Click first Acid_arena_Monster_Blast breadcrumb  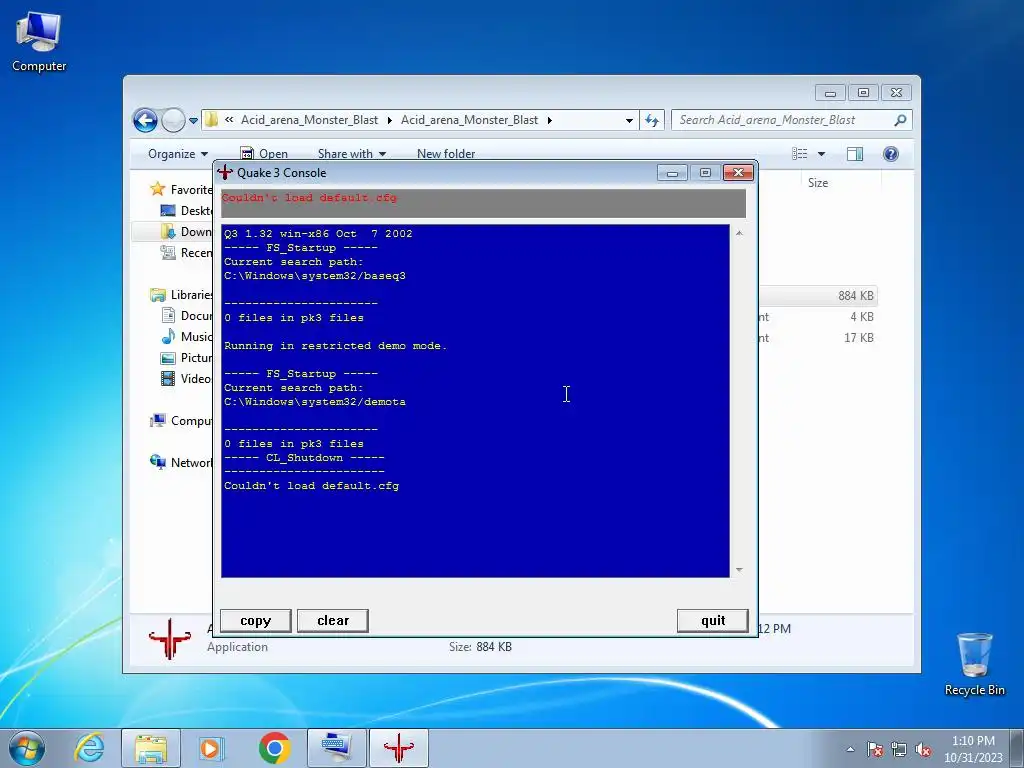point(309,120)
